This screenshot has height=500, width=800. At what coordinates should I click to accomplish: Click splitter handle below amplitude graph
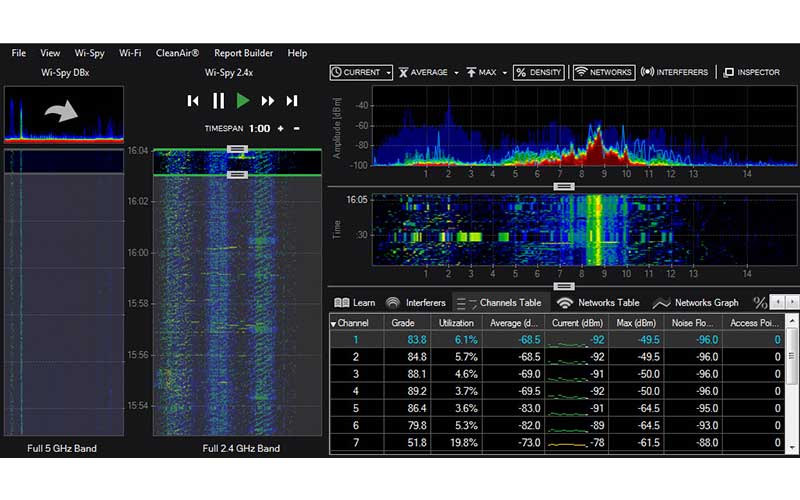click(564, 187)
